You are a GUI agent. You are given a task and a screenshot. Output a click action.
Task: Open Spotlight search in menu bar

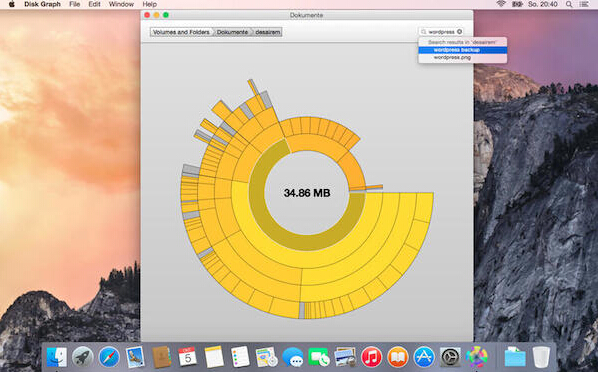569,4
